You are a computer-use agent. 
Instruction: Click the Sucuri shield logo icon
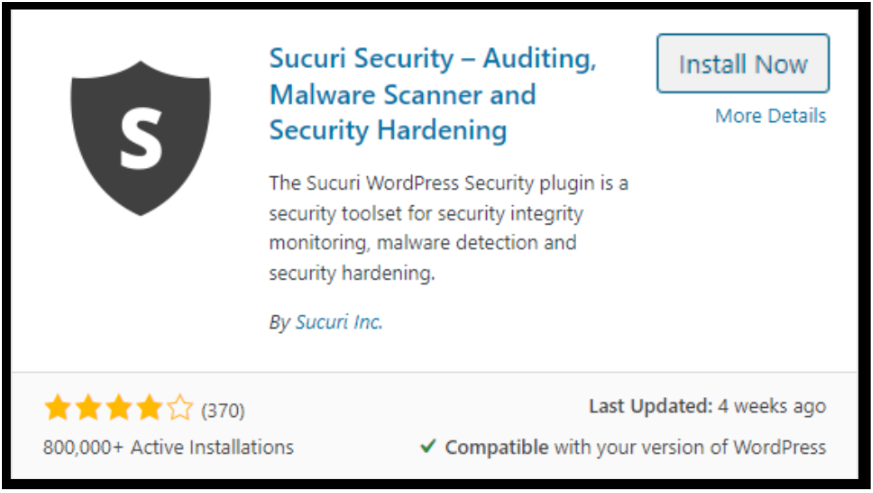[140, 138]
